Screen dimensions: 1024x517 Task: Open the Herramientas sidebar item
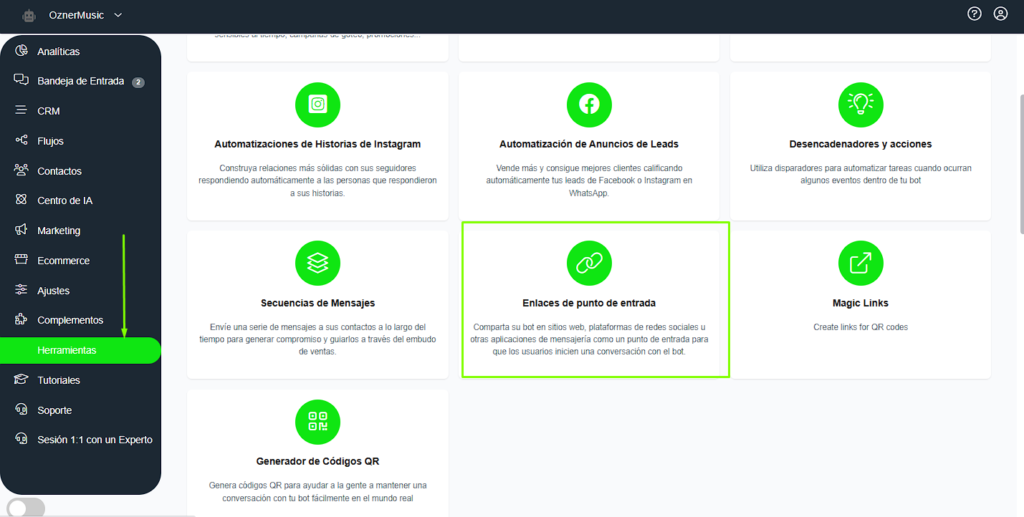(x=67, y=350)
